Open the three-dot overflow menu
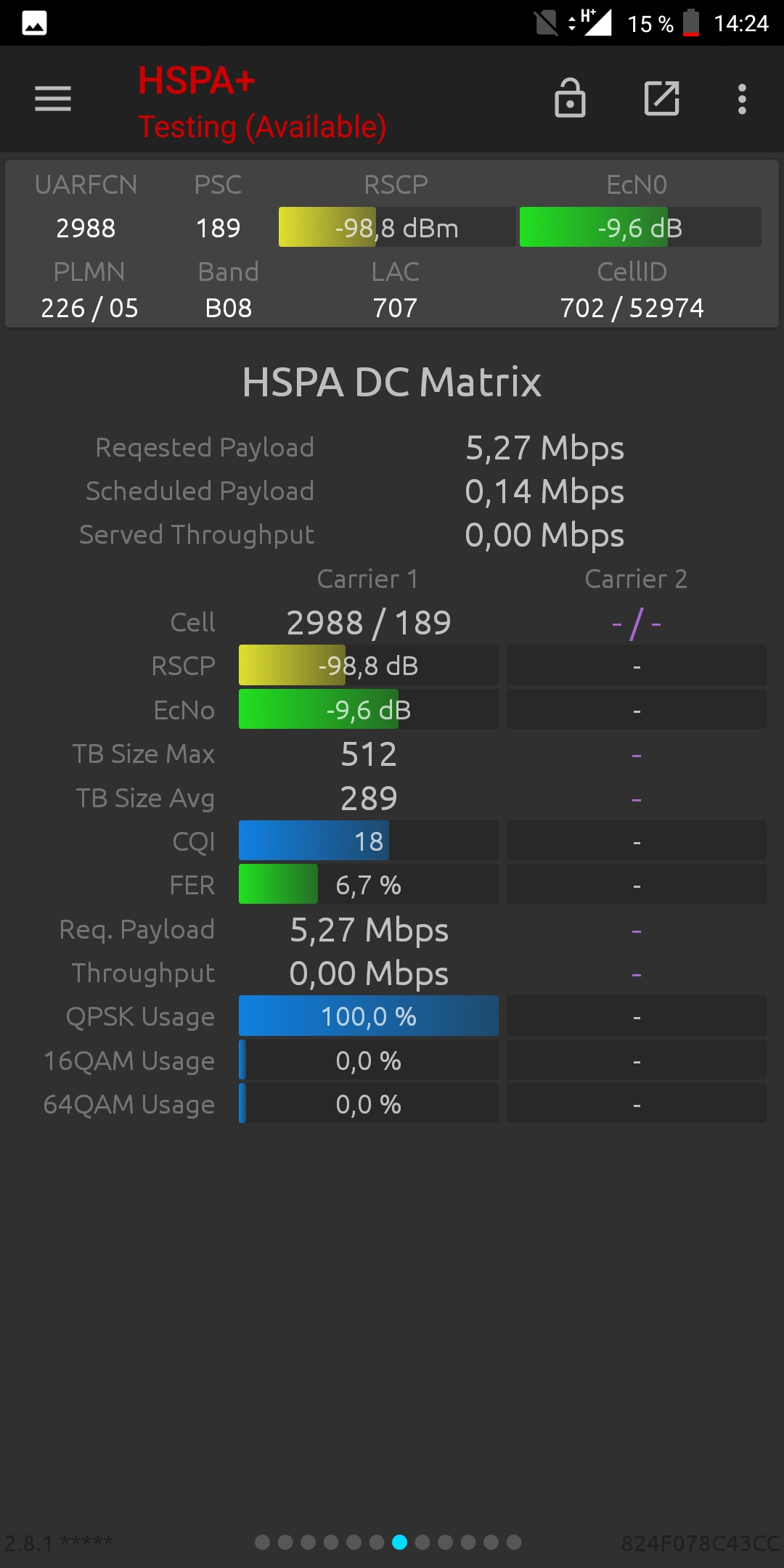784x1568 pixels. 742,99
